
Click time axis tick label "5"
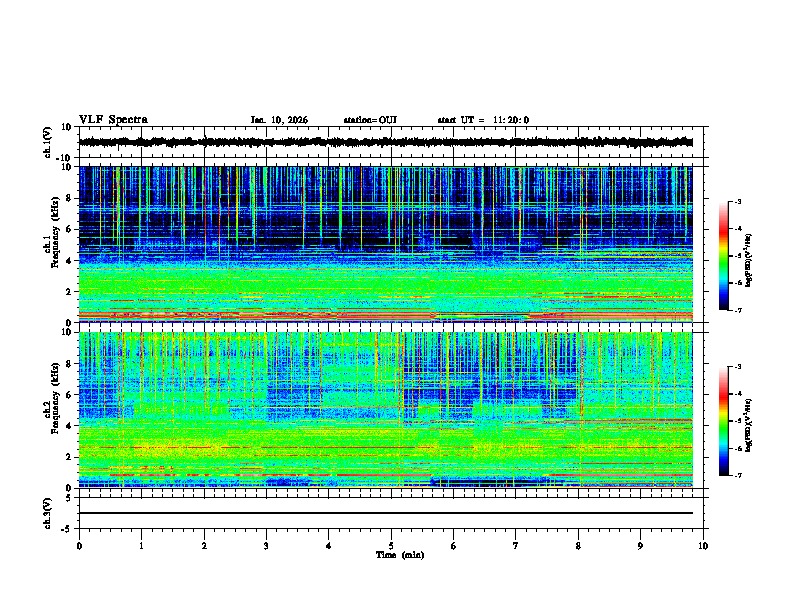(x=391, y=546)
